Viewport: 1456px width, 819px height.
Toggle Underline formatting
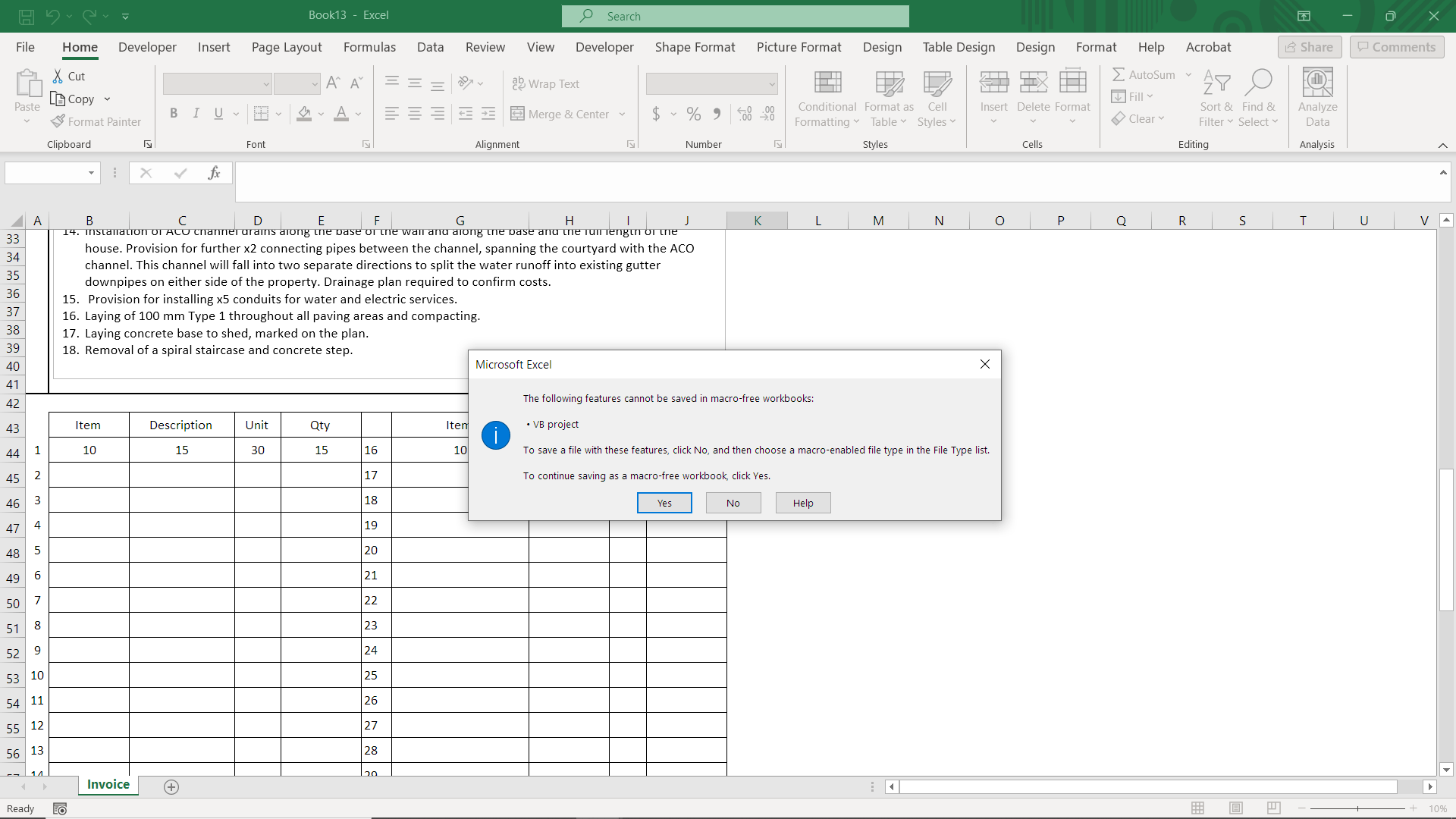coord(218,114)
